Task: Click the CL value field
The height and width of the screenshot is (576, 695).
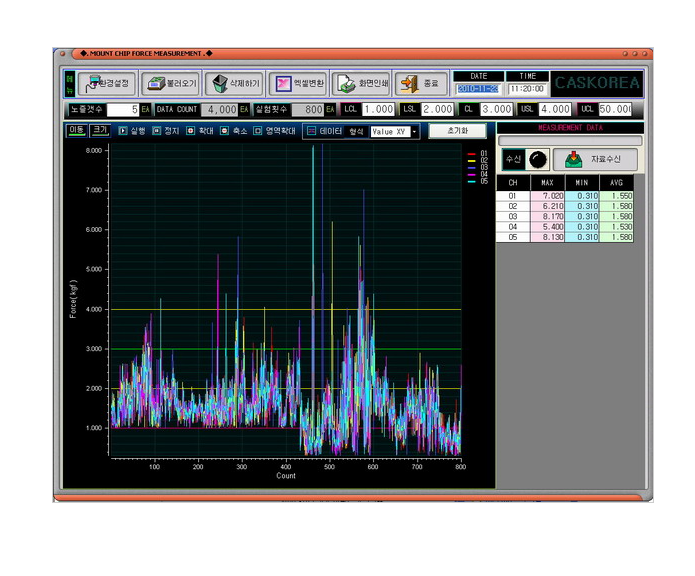Action: [496, 109]
